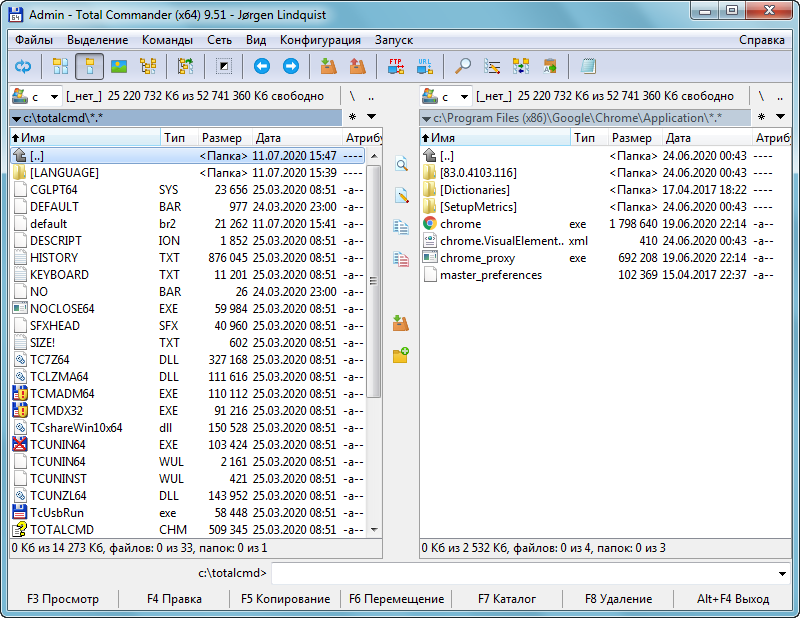Click the pack icon in middle bar

click(401, 323)
